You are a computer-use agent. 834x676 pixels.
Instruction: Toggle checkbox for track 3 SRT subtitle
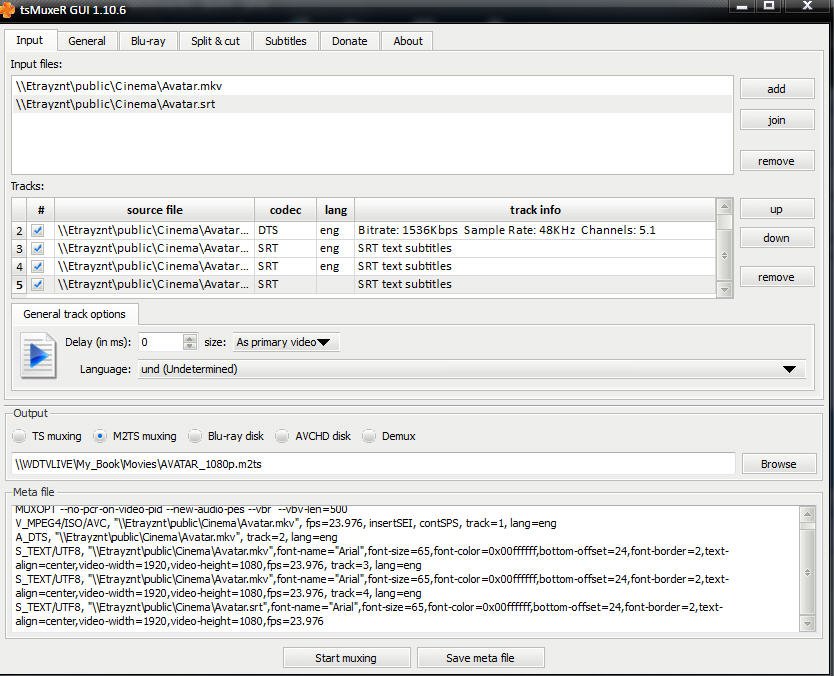pyautogui.click(x=38, y=248)
